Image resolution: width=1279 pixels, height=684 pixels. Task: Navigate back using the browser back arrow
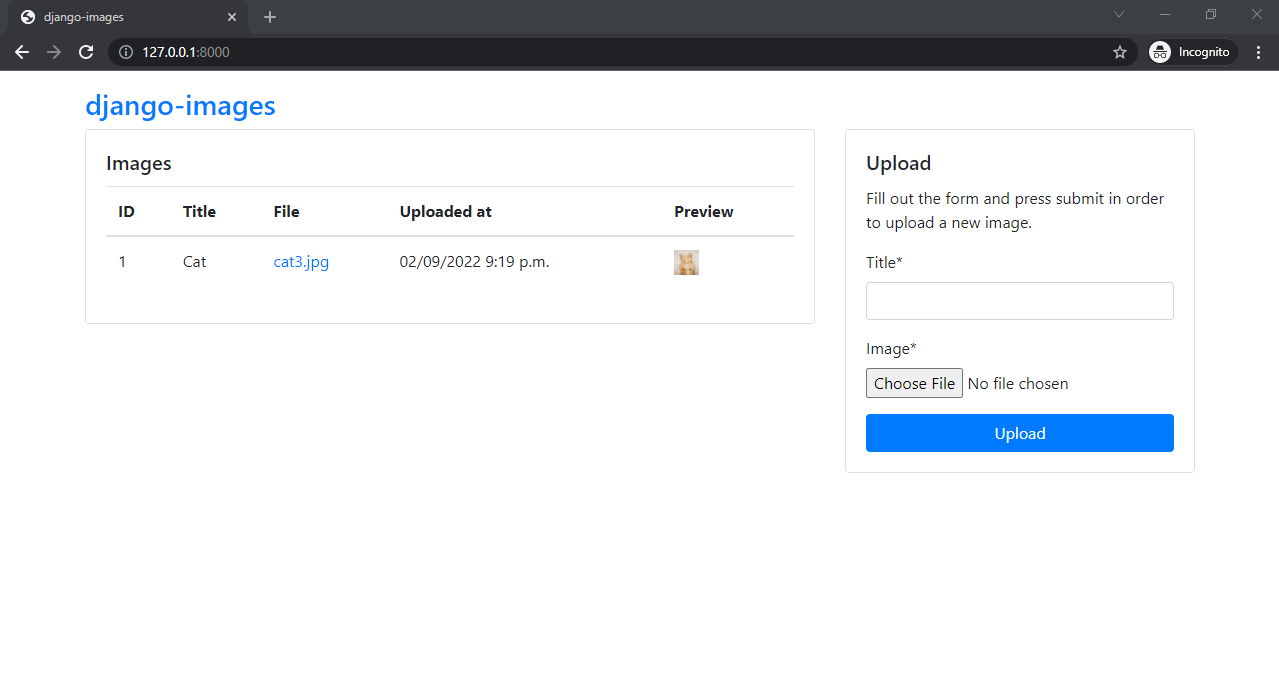[22, 52]
